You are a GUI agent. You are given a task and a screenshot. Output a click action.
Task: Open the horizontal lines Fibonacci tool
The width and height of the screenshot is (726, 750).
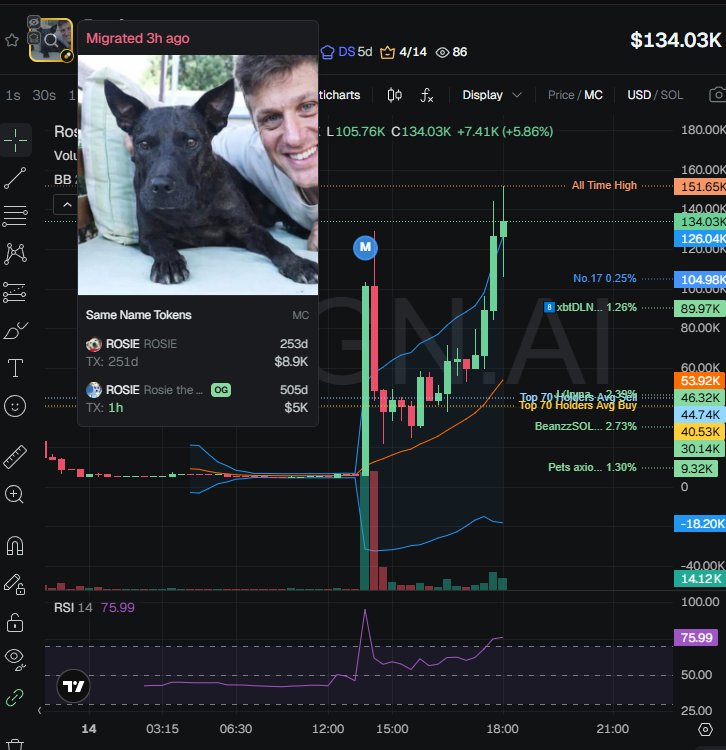[15, 215]
